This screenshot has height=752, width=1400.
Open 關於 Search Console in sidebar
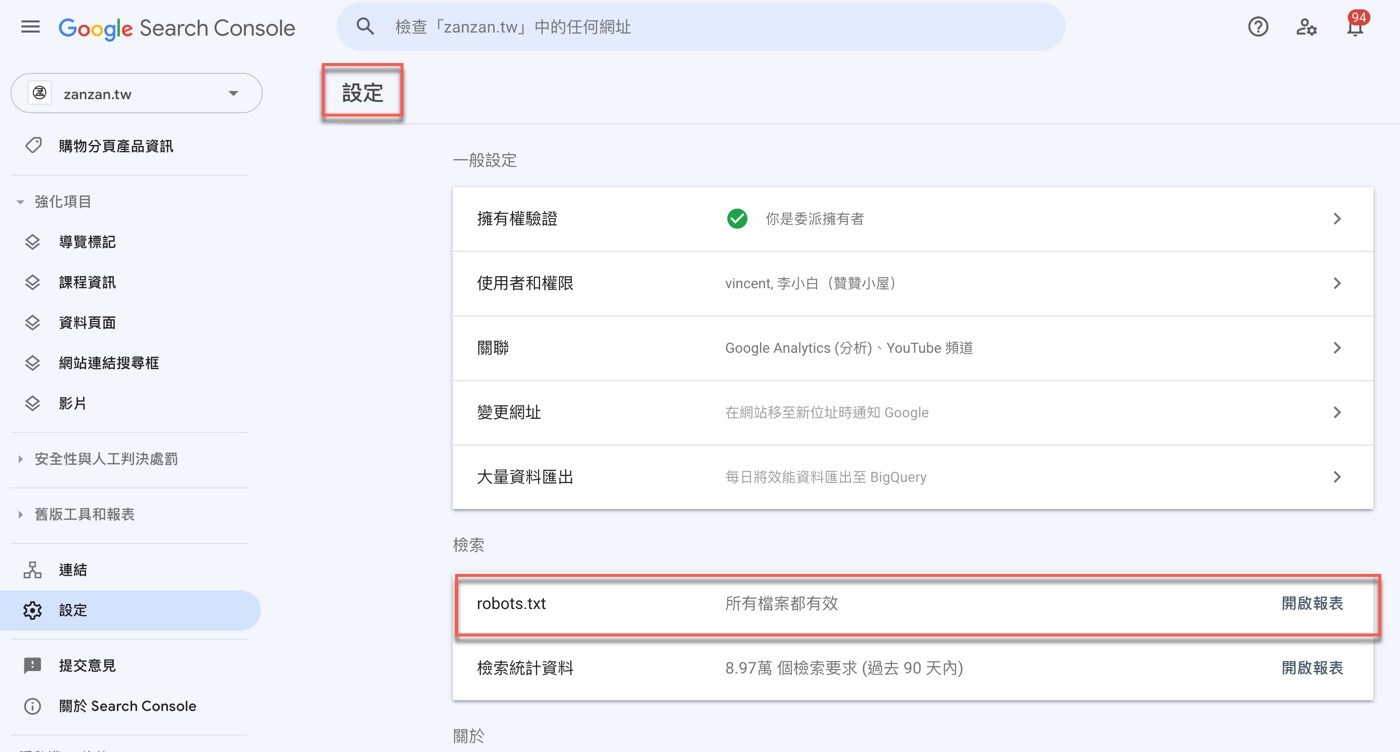(130, 706)
